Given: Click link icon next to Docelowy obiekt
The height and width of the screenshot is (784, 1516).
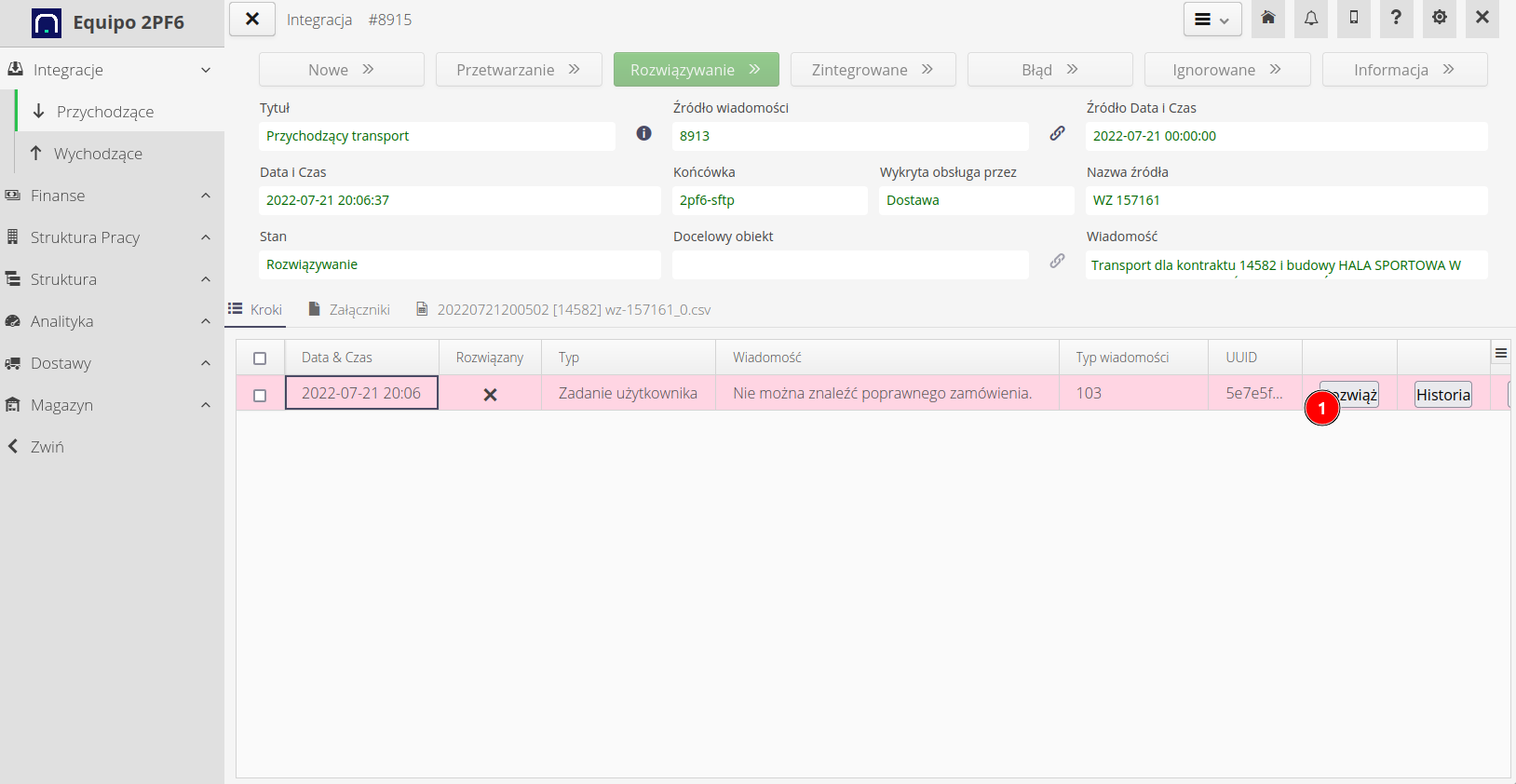Looking at the screenshot, I should (x=1057, y=261).
